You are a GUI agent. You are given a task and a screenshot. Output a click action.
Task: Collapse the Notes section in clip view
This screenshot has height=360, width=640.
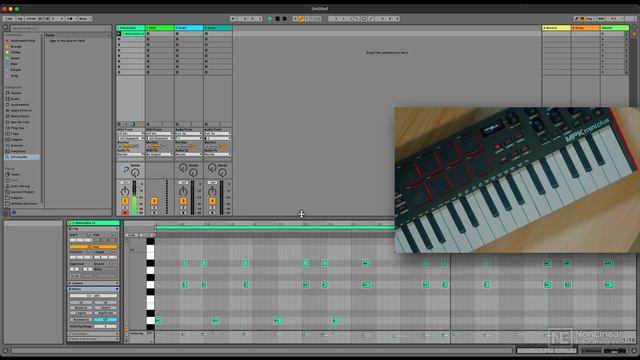(x=70, y=289)
